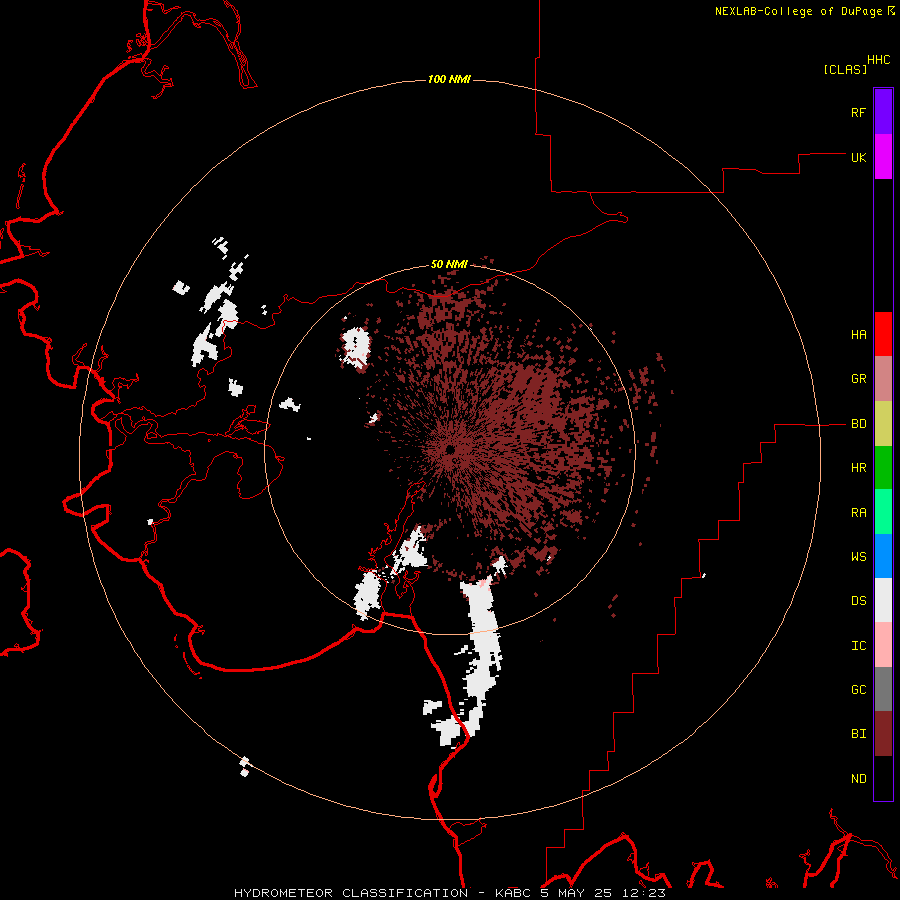Click the RA light green legend swatch
Viewport: 900px width, 900px height.
[x=883, y=512]
